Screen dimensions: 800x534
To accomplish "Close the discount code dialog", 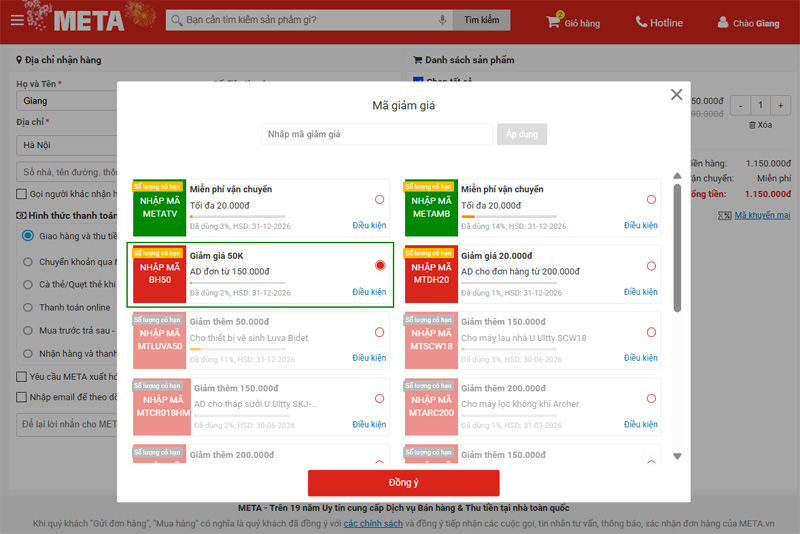I will [x=676, y=95].
